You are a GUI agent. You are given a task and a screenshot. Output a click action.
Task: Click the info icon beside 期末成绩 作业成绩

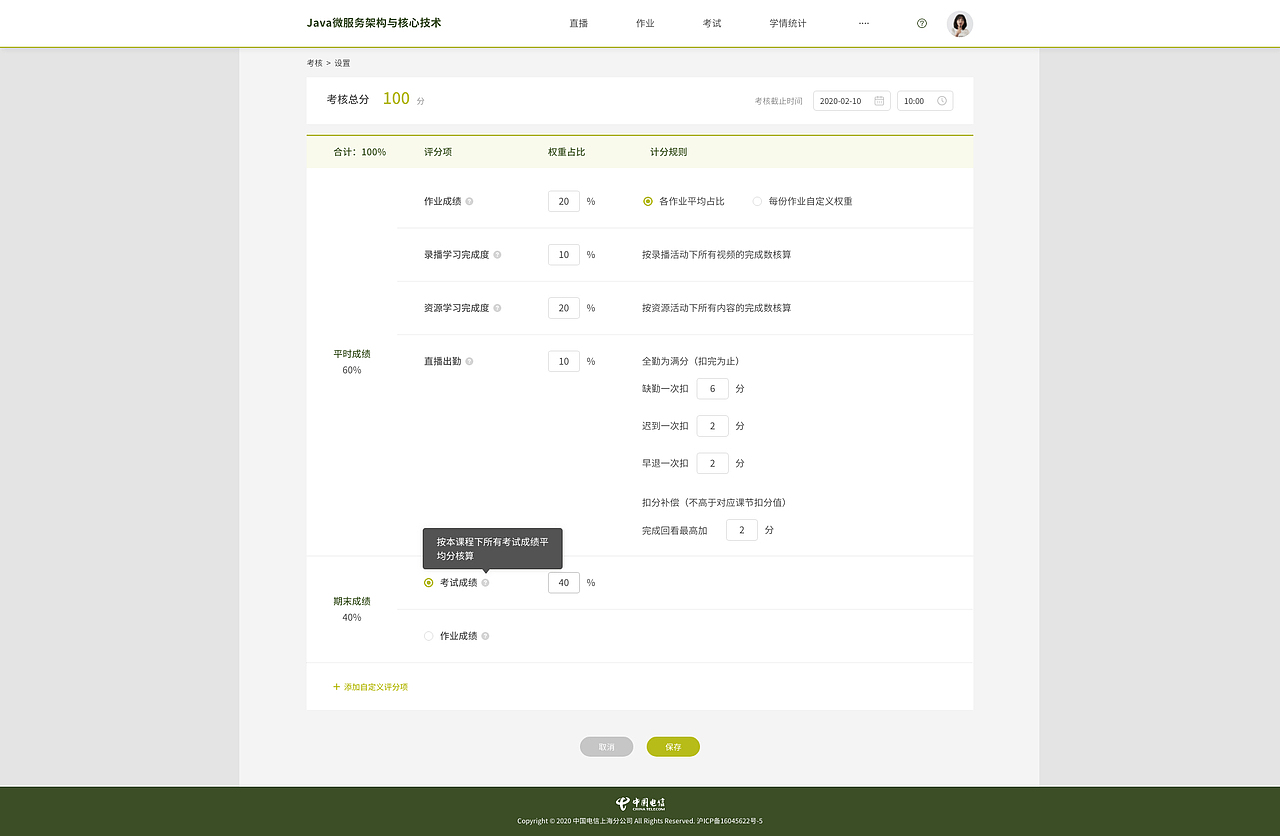pyautogui.click(x=485, y=636)
